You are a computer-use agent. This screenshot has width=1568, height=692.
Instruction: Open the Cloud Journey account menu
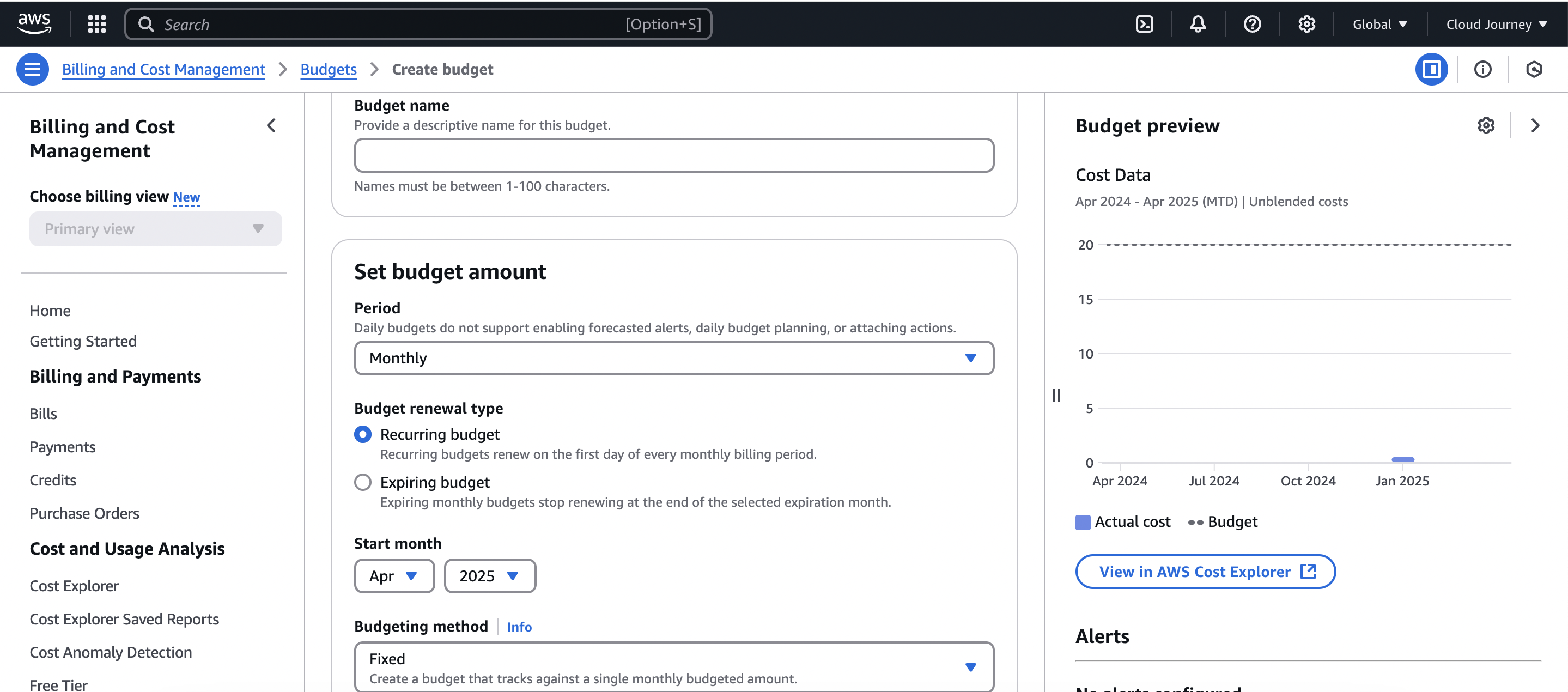click(1496, 24)
